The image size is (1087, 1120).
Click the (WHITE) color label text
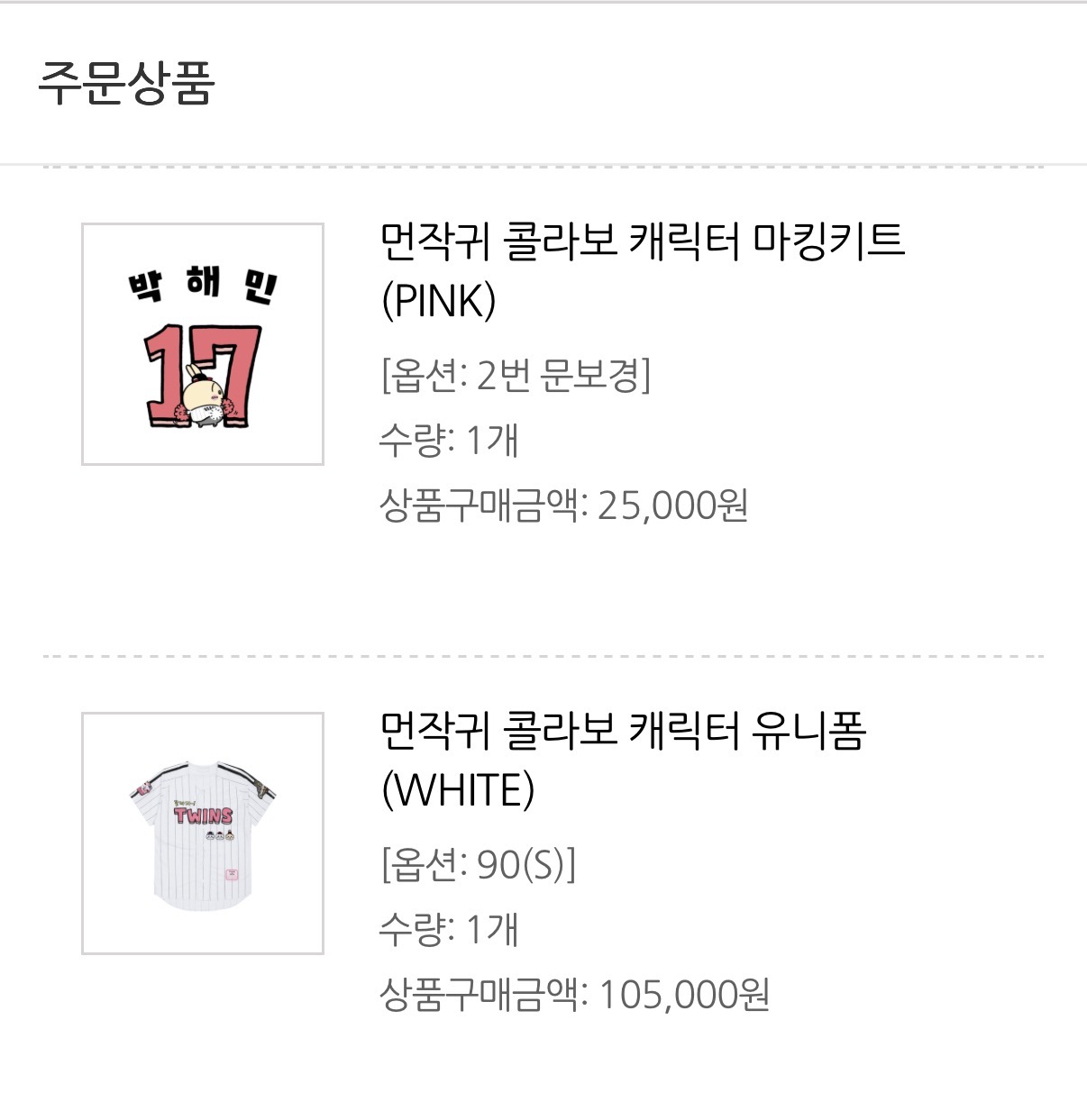point(458,790)
